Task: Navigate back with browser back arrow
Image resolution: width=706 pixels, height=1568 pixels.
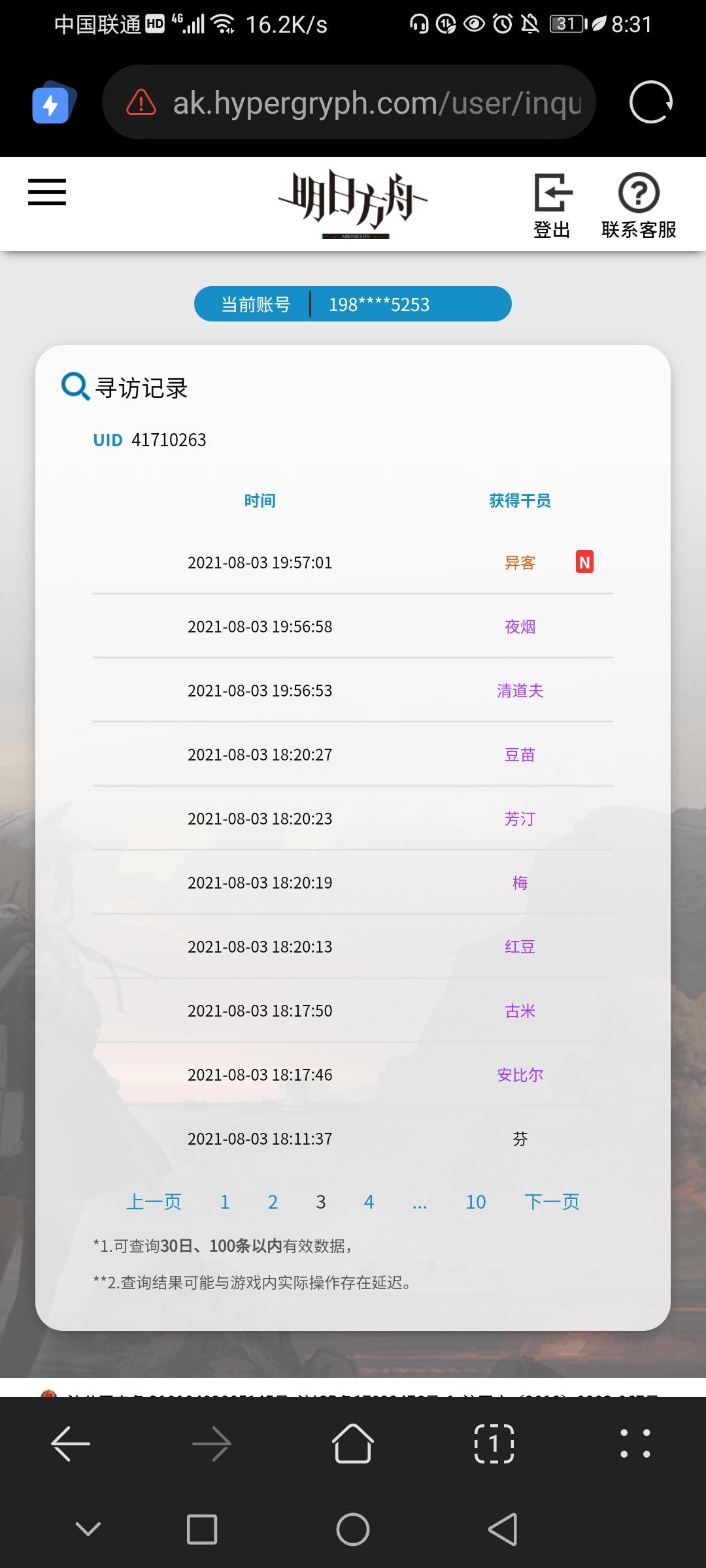Action: pyautogui.click(x=71, y=1443)
